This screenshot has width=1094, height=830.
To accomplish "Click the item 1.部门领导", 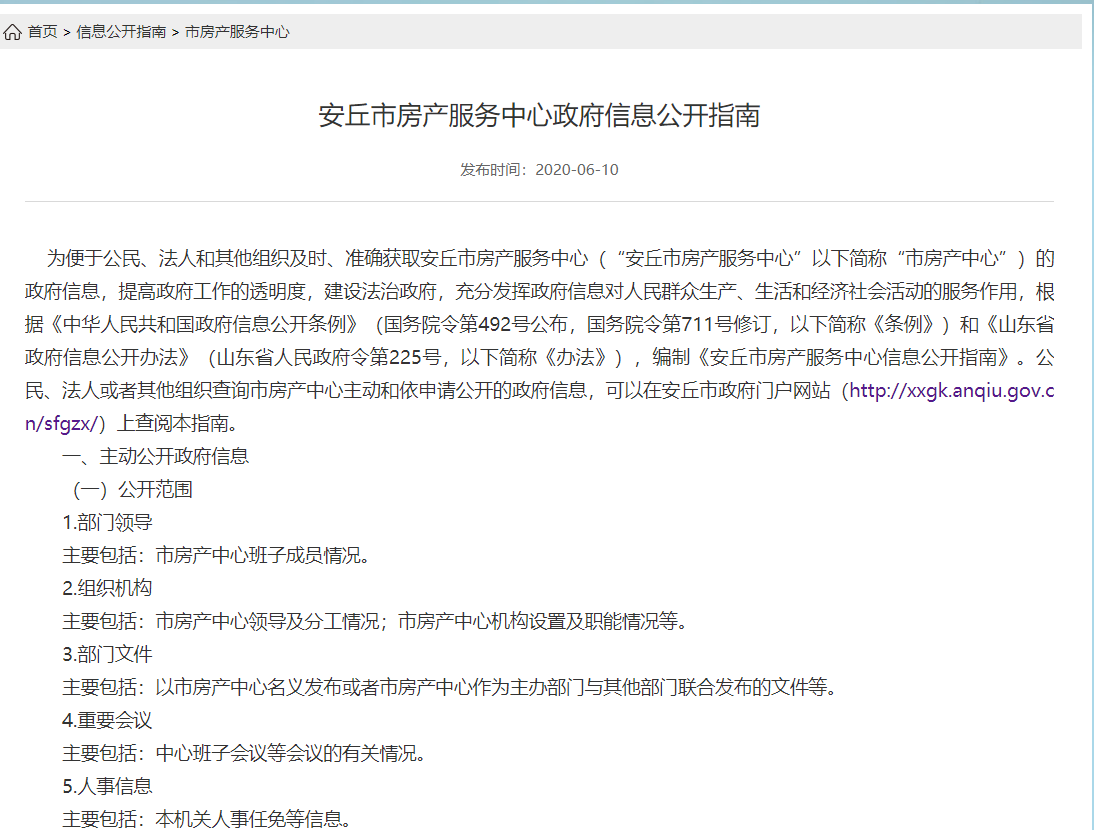I will [x=107, y=522].
